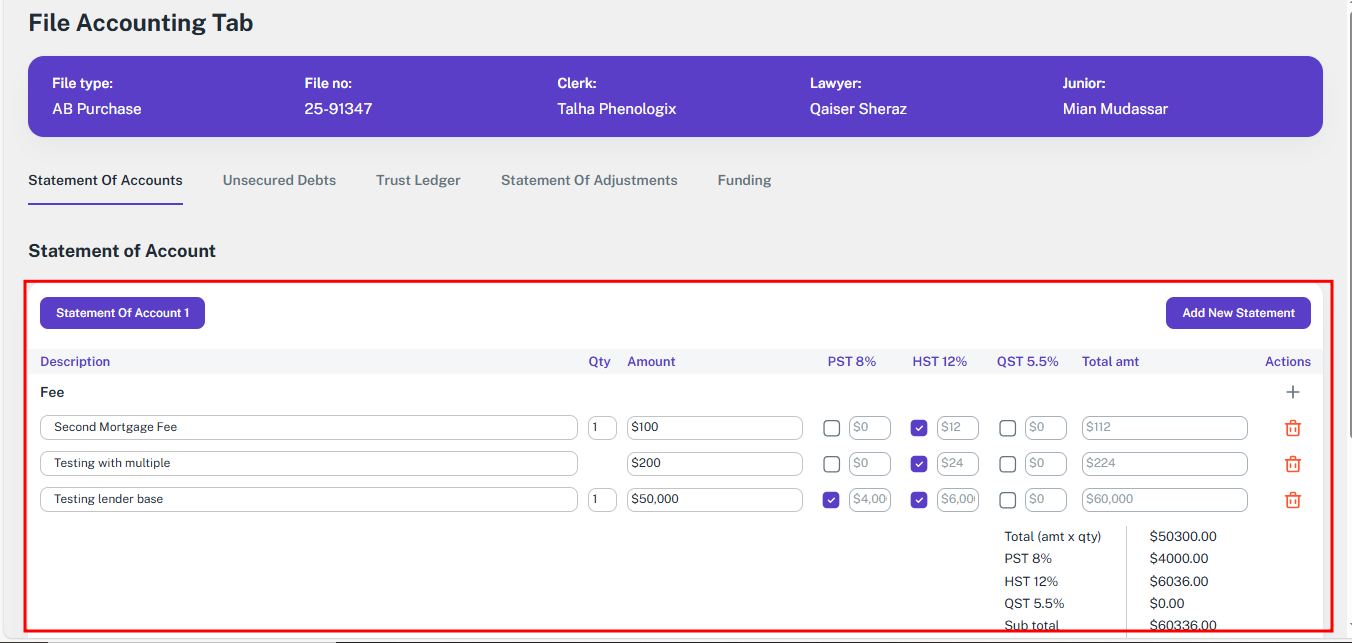The width and height of the screenshot is (1352, 643).
Task: Enable QST 5.5% for Testing lender base
Action: [x=1007, y=500]
